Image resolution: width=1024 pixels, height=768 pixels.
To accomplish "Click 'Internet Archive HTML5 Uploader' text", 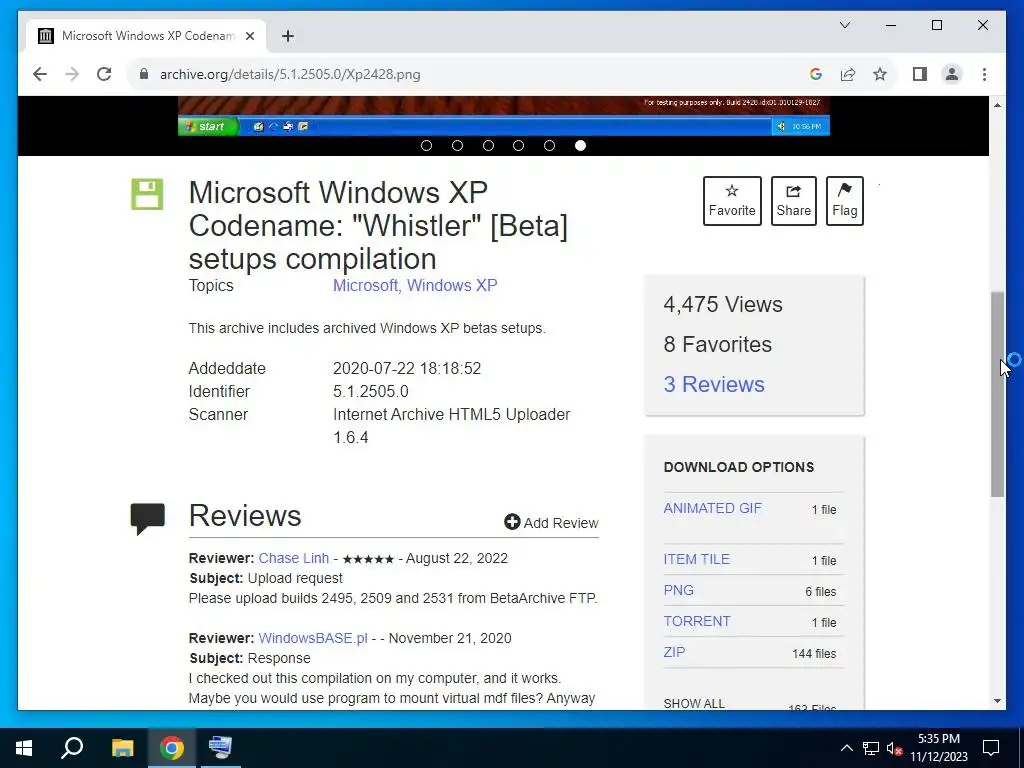I will coord(452,415).
